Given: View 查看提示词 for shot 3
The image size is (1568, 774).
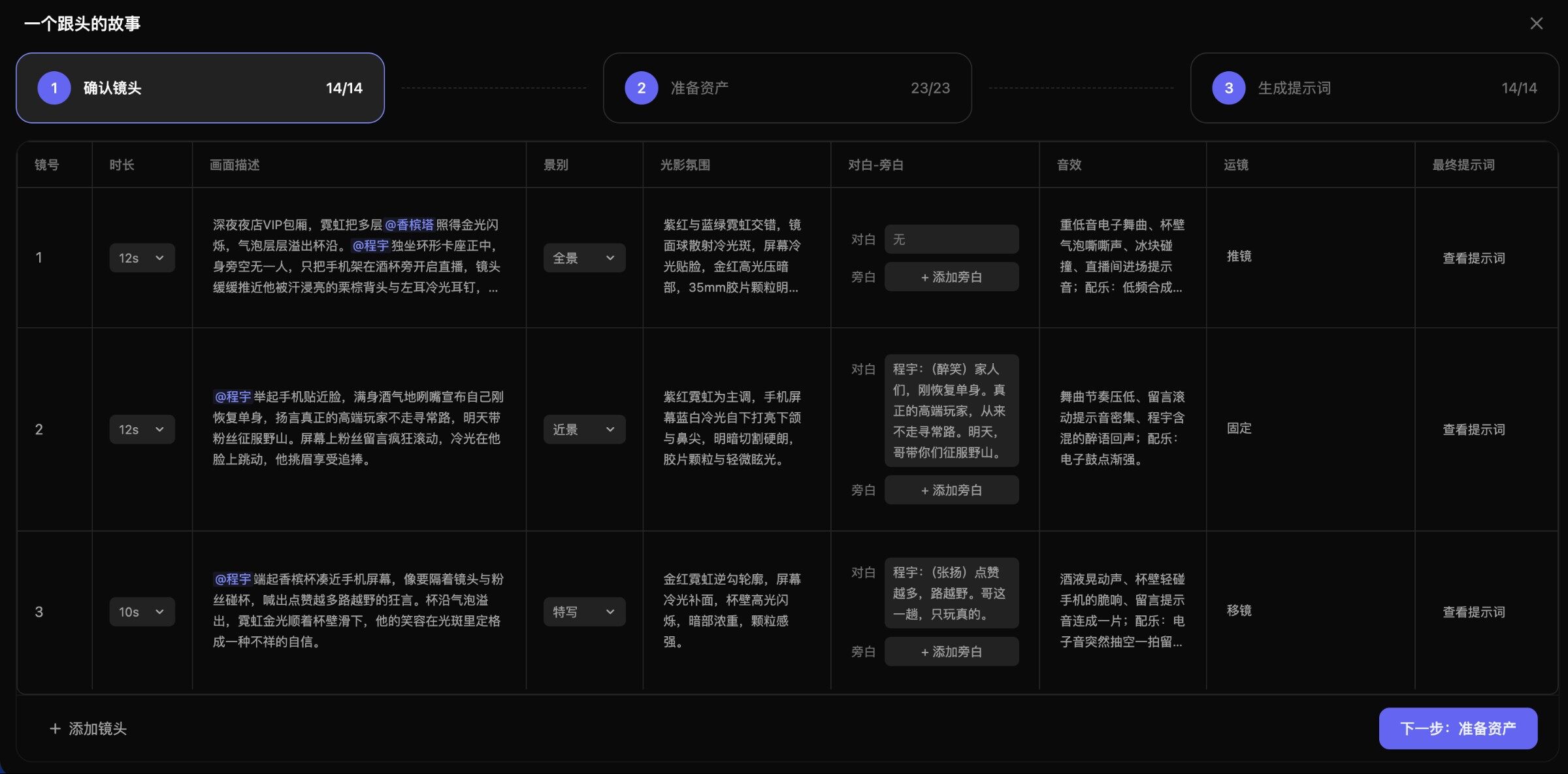Looking at the screenshot, I should [1474, 612].
